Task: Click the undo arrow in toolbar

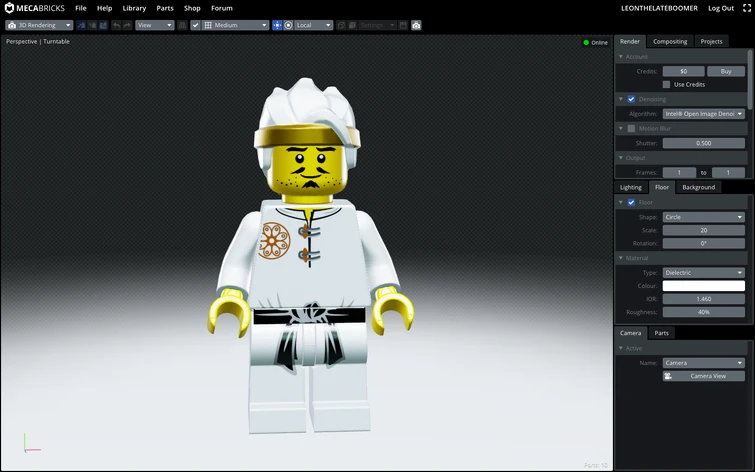Action: pos(116,25)
